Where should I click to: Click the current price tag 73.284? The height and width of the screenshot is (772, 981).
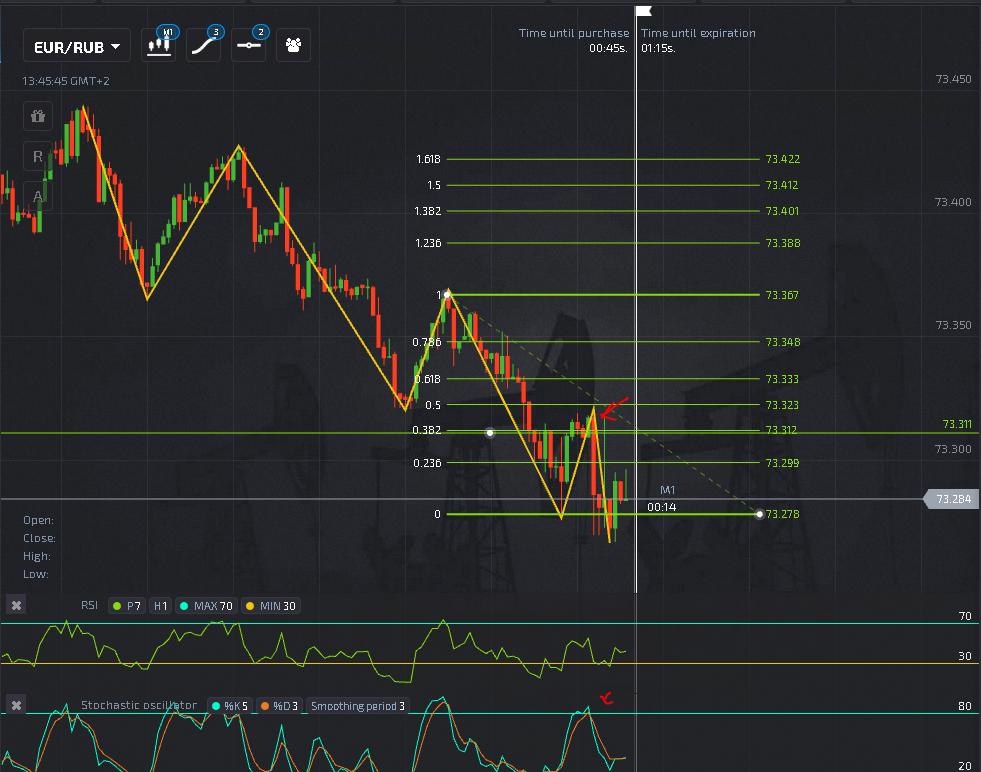click(x=950, y=499)
